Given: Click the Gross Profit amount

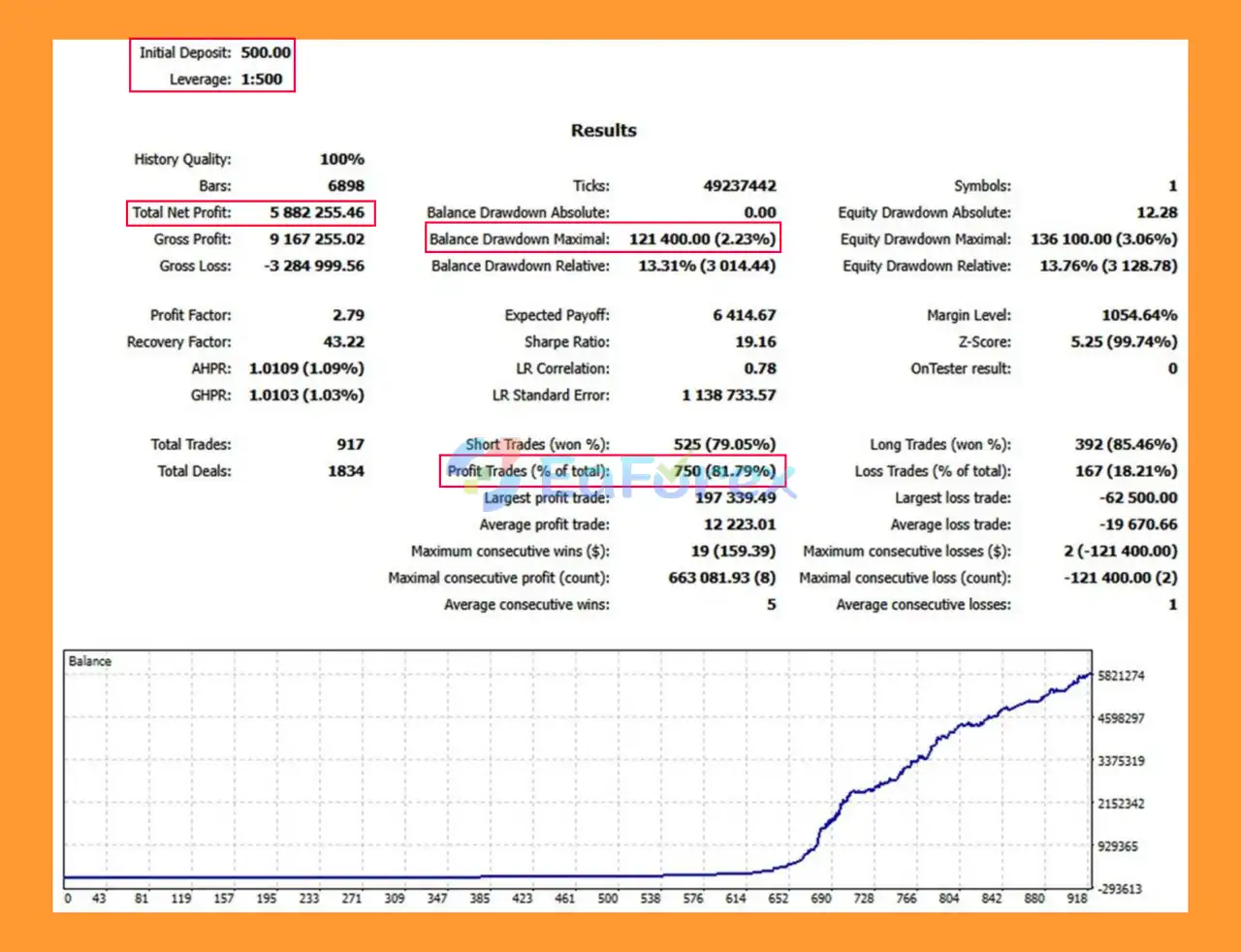Looking at the screenshot, I should point(317,238).
